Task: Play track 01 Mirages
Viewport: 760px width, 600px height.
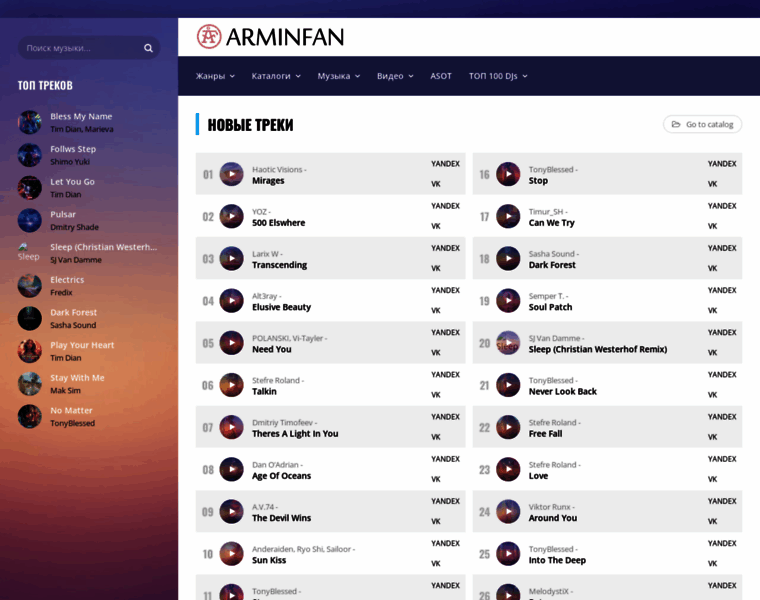Action: [x=232, y=174]
